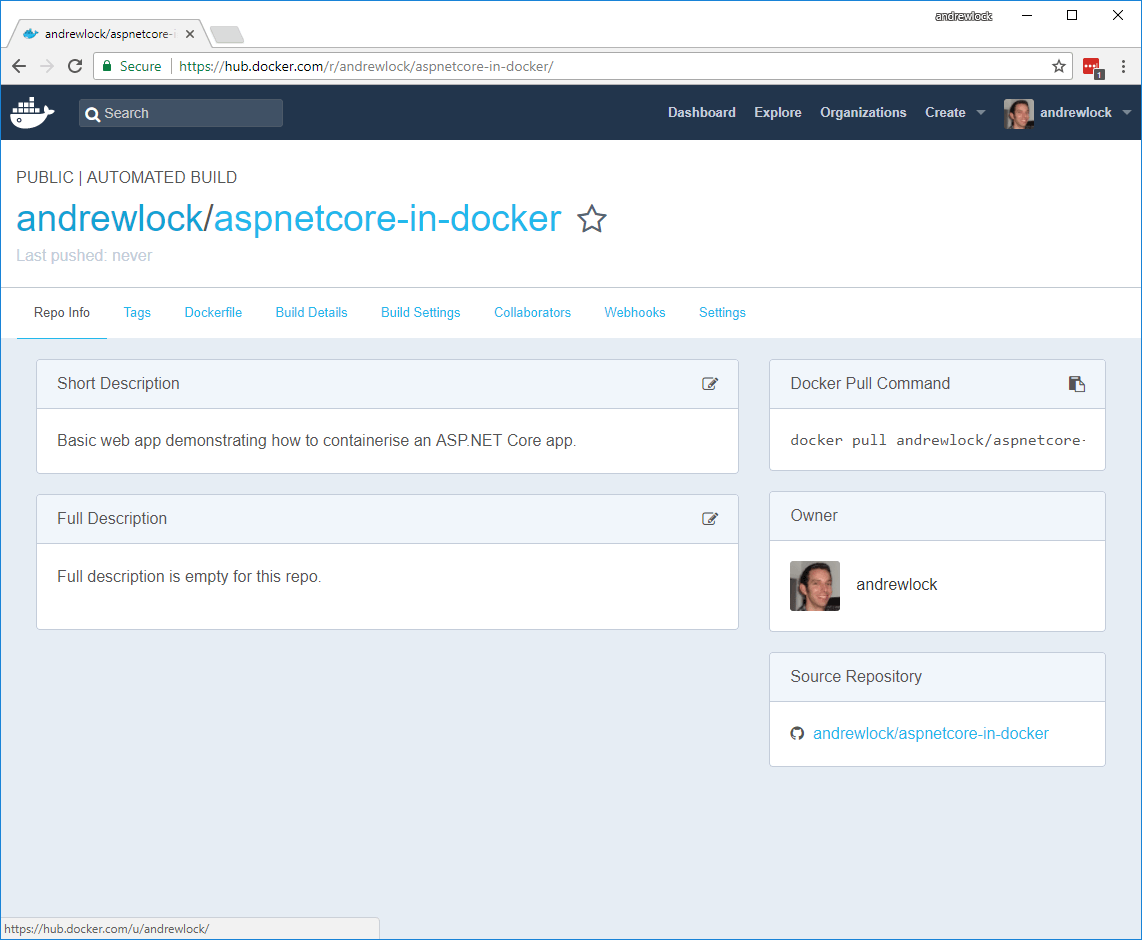This screenshot has height=940, width=1142.
Task: Open the andrewlock/aspnetcore-in-docker source repository link
Action: (x=931, y=733)
